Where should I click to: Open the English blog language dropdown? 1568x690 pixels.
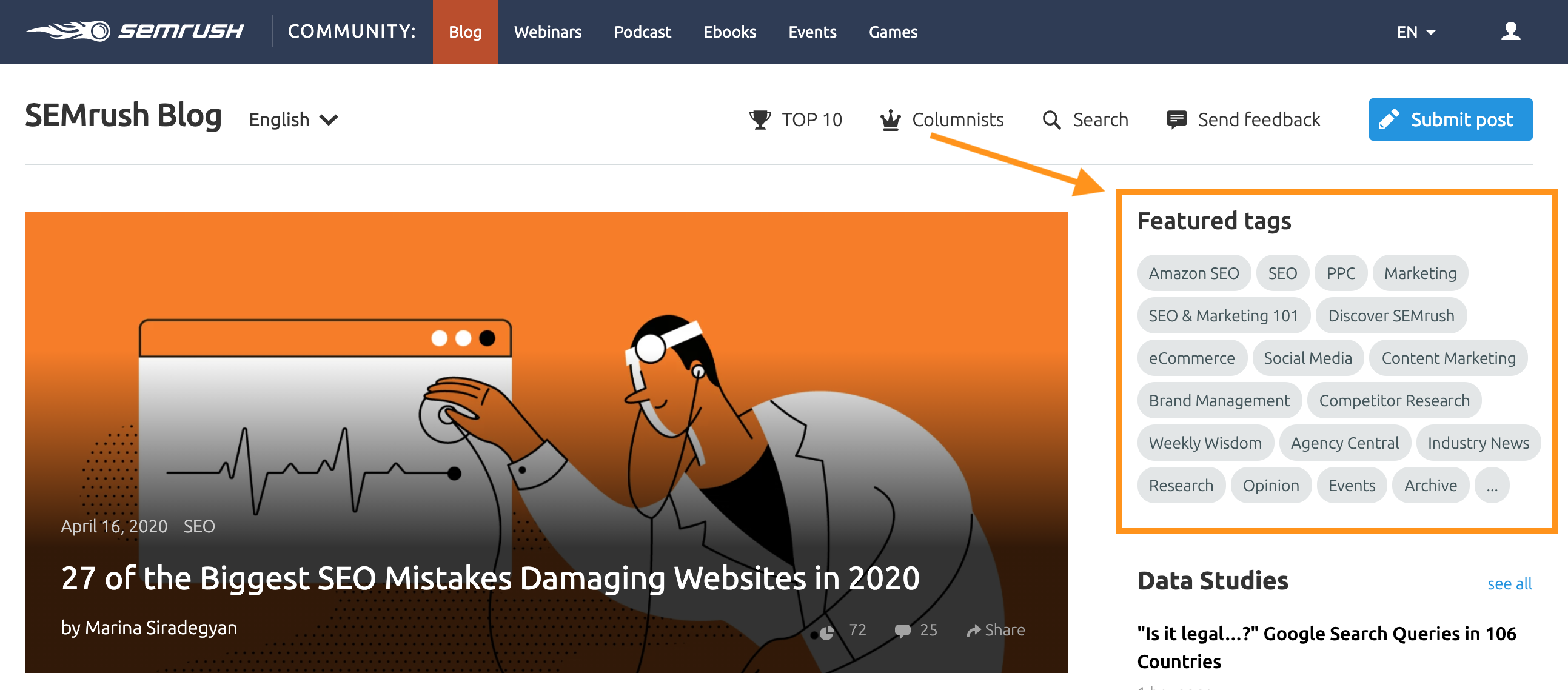[293, 119]
